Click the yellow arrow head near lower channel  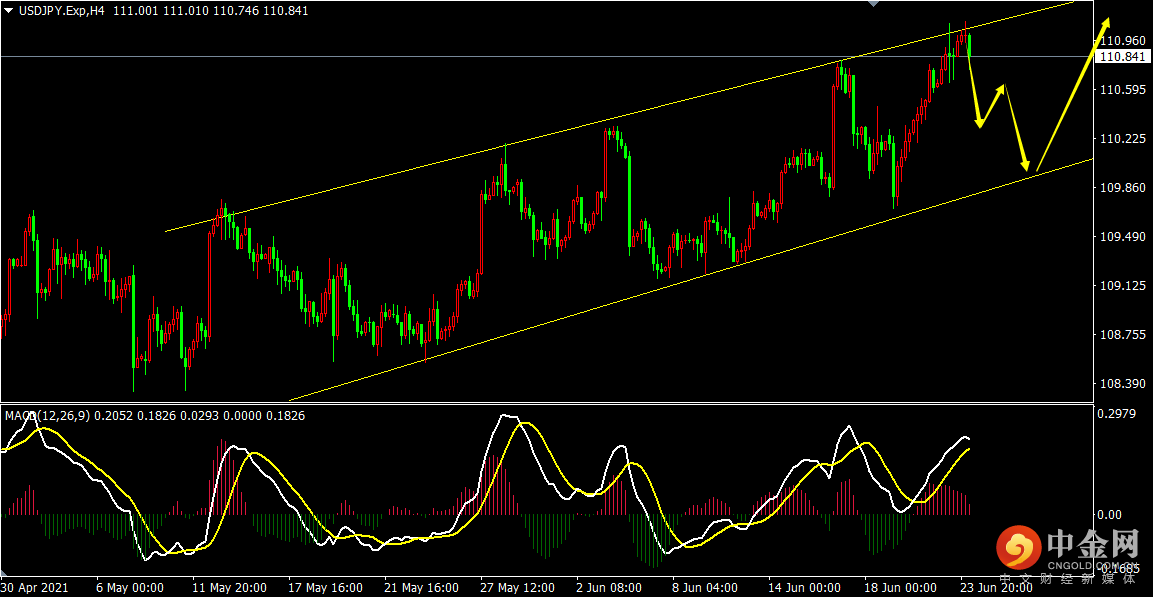pyautogui.click(x=1025, y=163)
